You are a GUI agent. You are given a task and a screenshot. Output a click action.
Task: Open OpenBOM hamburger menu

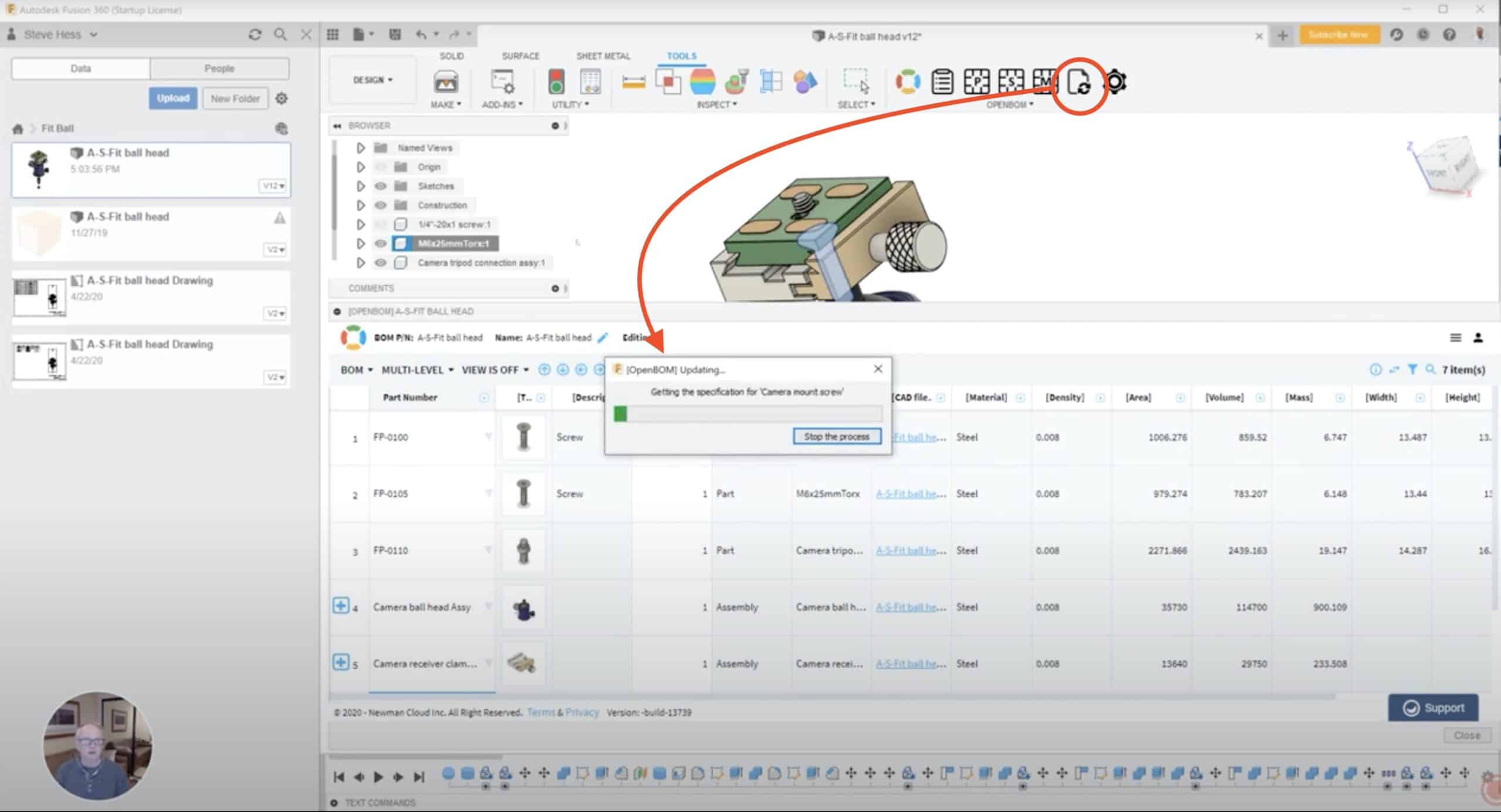[x=1455, y=338]
